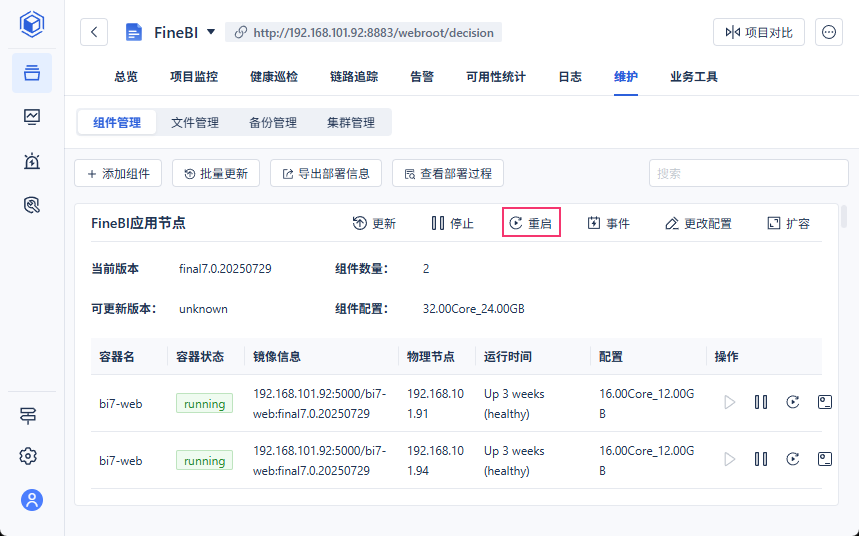Click running status on 192.168.101.94 row
Viewport: 859px width, 536px height.
coord(204,460)
